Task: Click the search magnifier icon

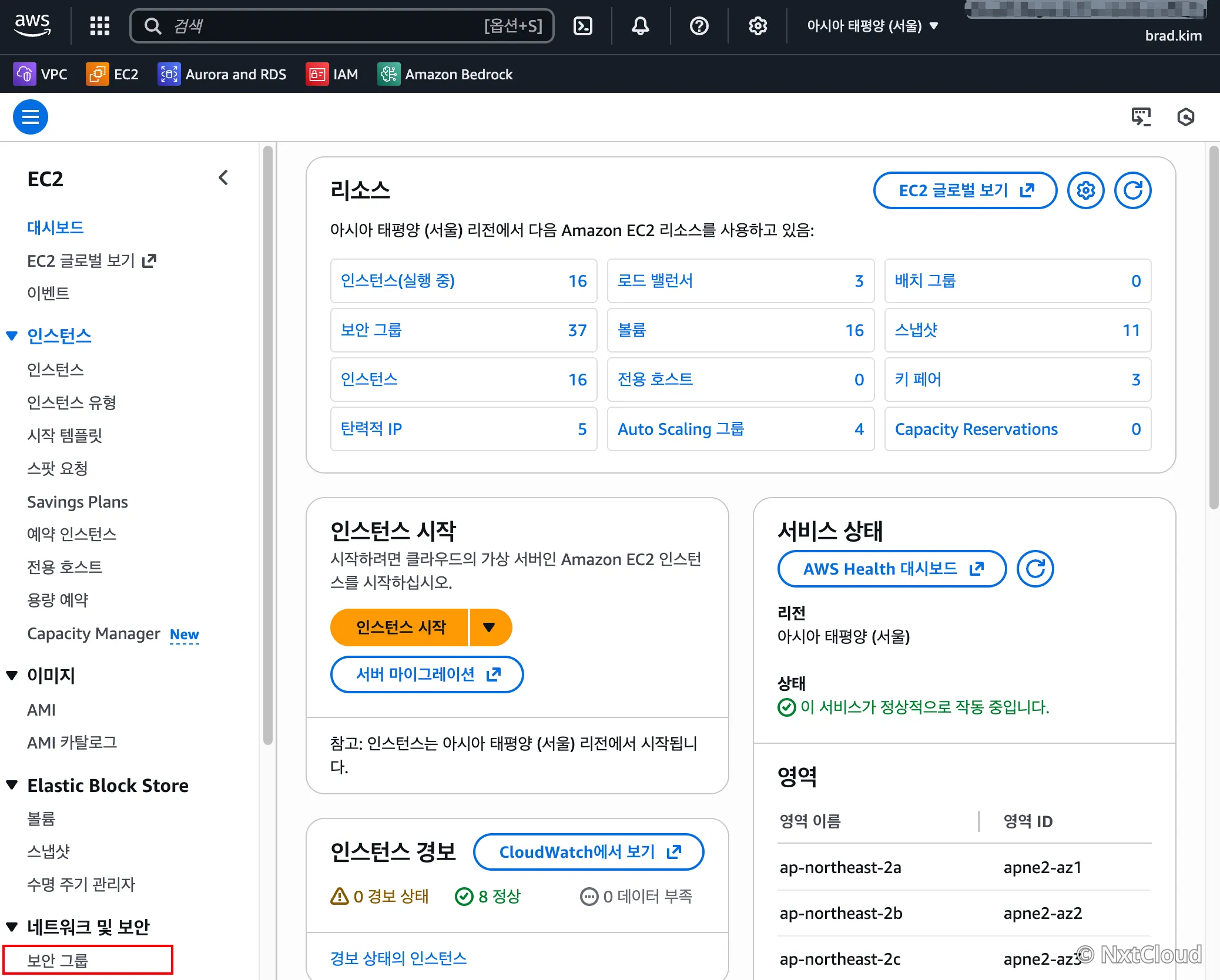Action: coord(153,26)
